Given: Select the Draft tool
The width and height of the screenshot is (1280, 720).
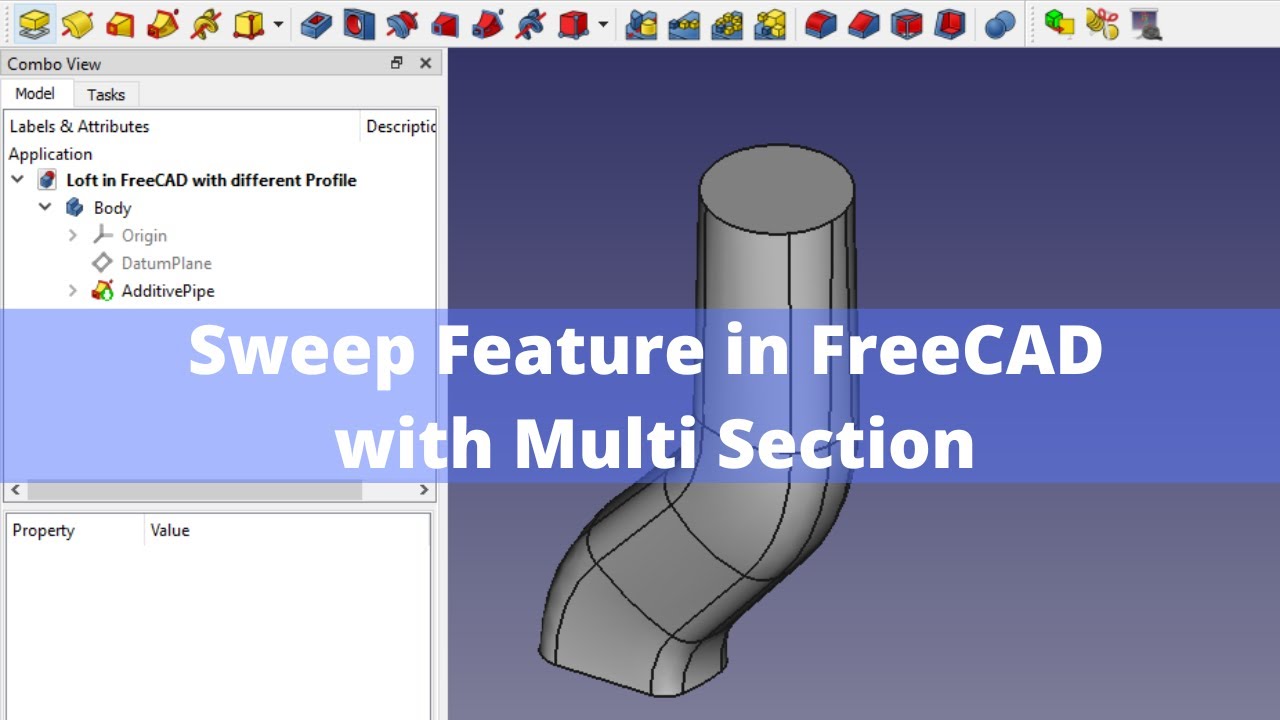Looking at the screenshot, I should (x=906, y=23).
